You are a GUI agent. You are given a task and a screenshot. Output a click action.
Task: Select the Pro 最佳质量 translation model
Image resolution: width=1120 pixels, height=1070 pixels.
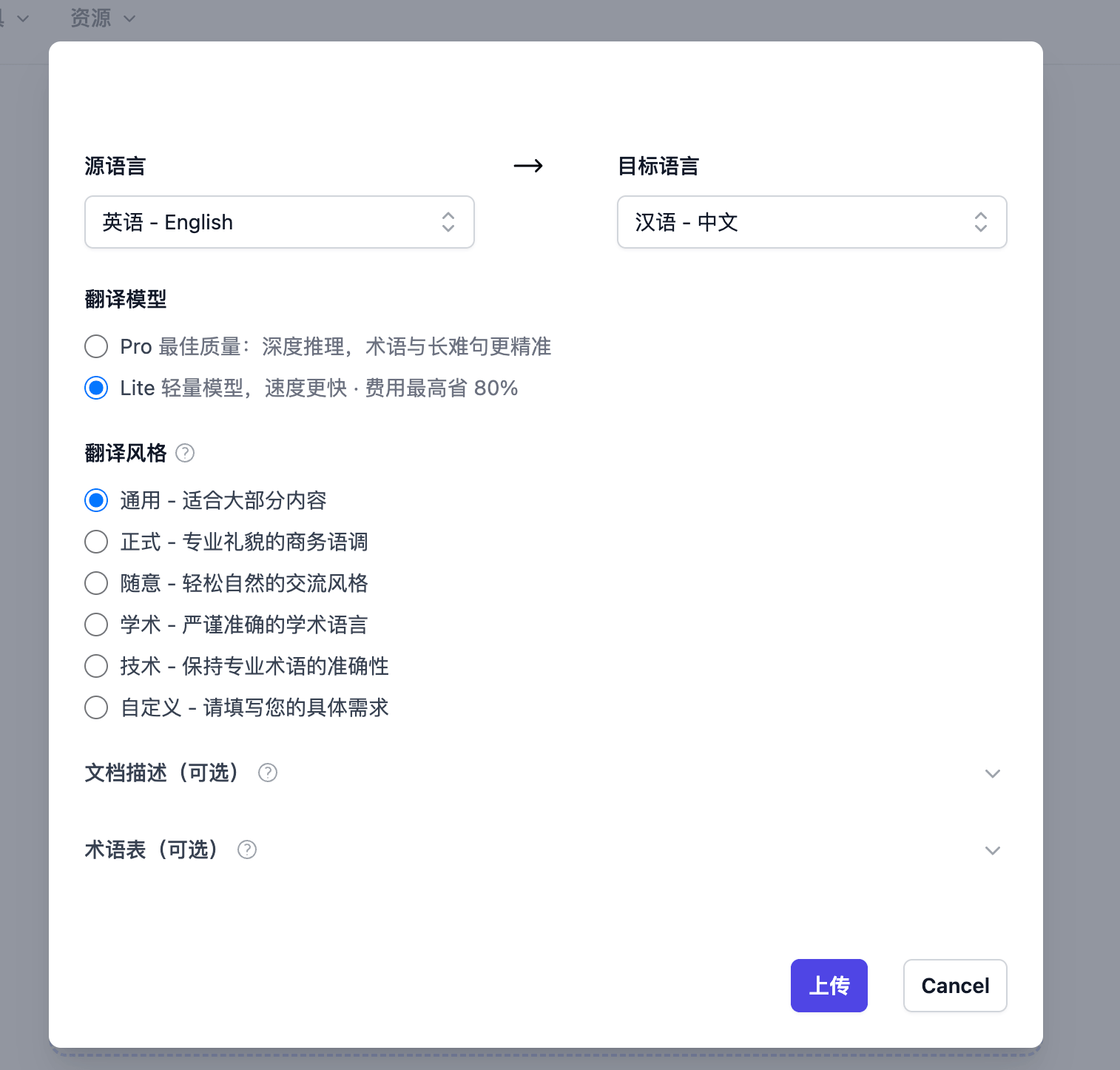pyautogui.click(x=96, y=346)
